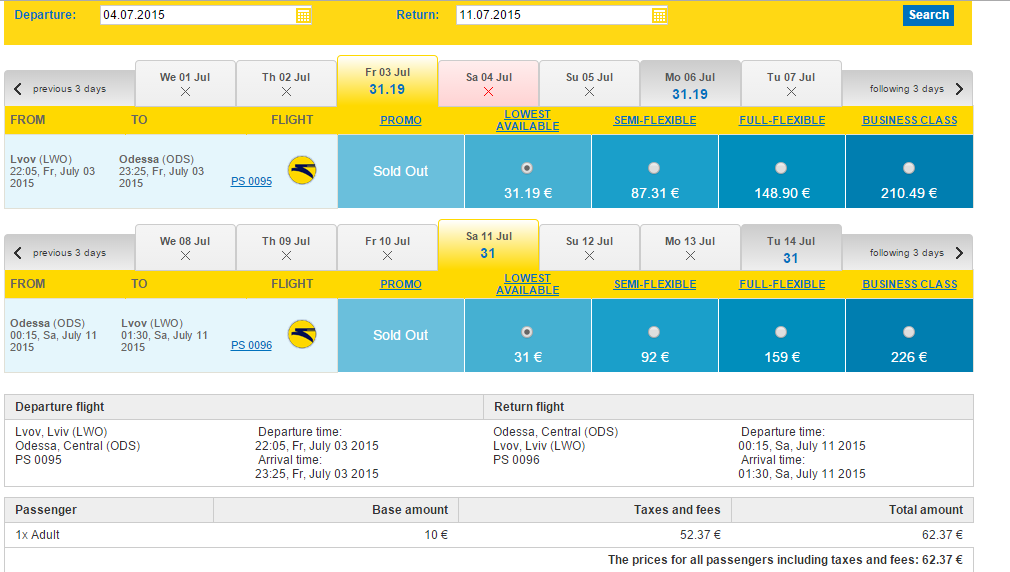
Task: Switch to Th 02 Jul date tab
Action: [286, 84]
